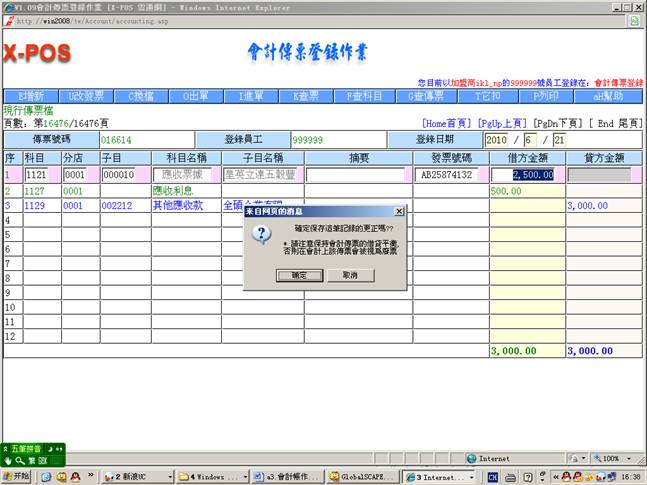Click the year field in 登錄日期

tap(499, 141)
